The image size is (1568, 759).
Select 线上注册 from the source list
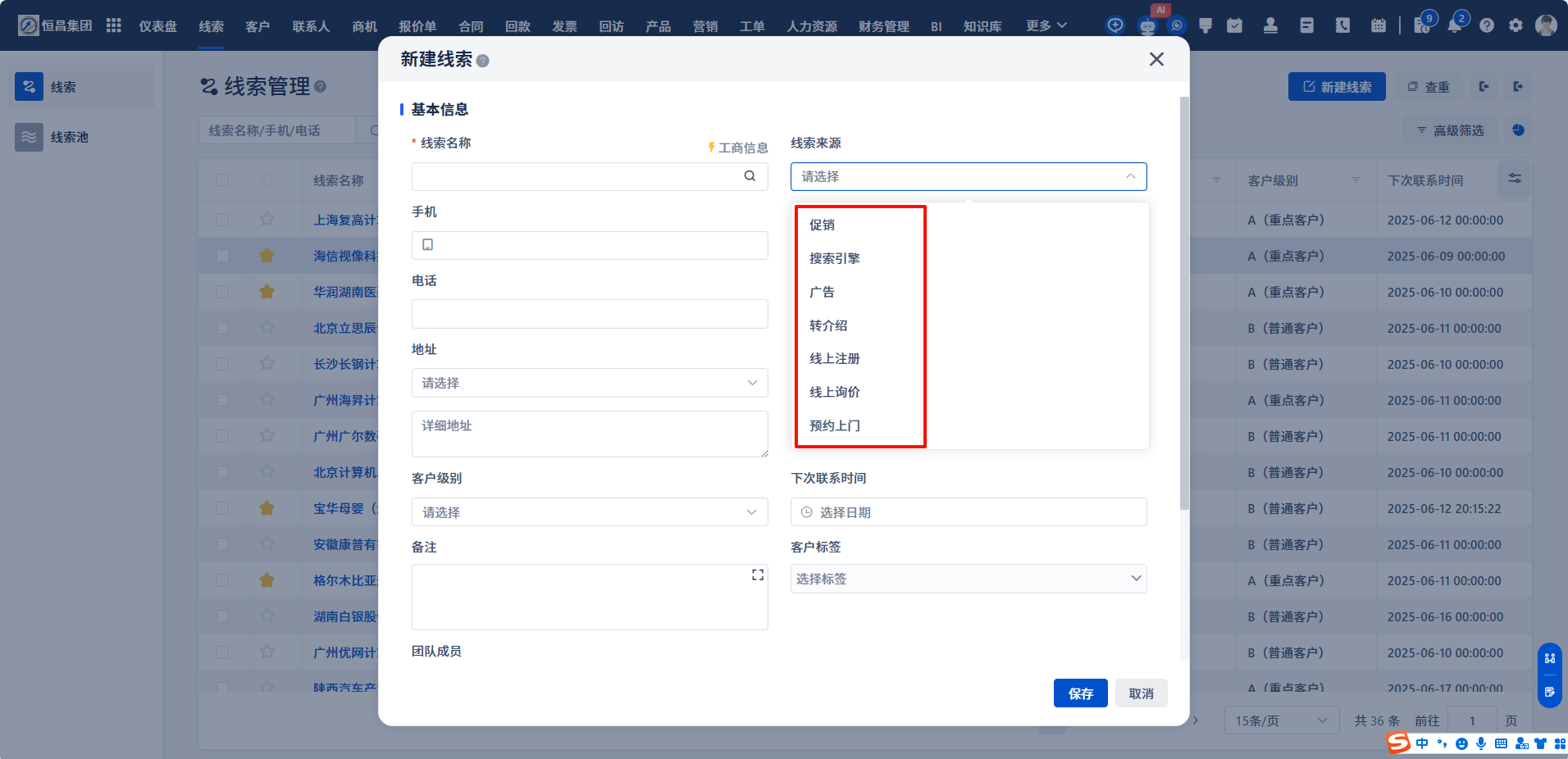[x=970, y=358]
